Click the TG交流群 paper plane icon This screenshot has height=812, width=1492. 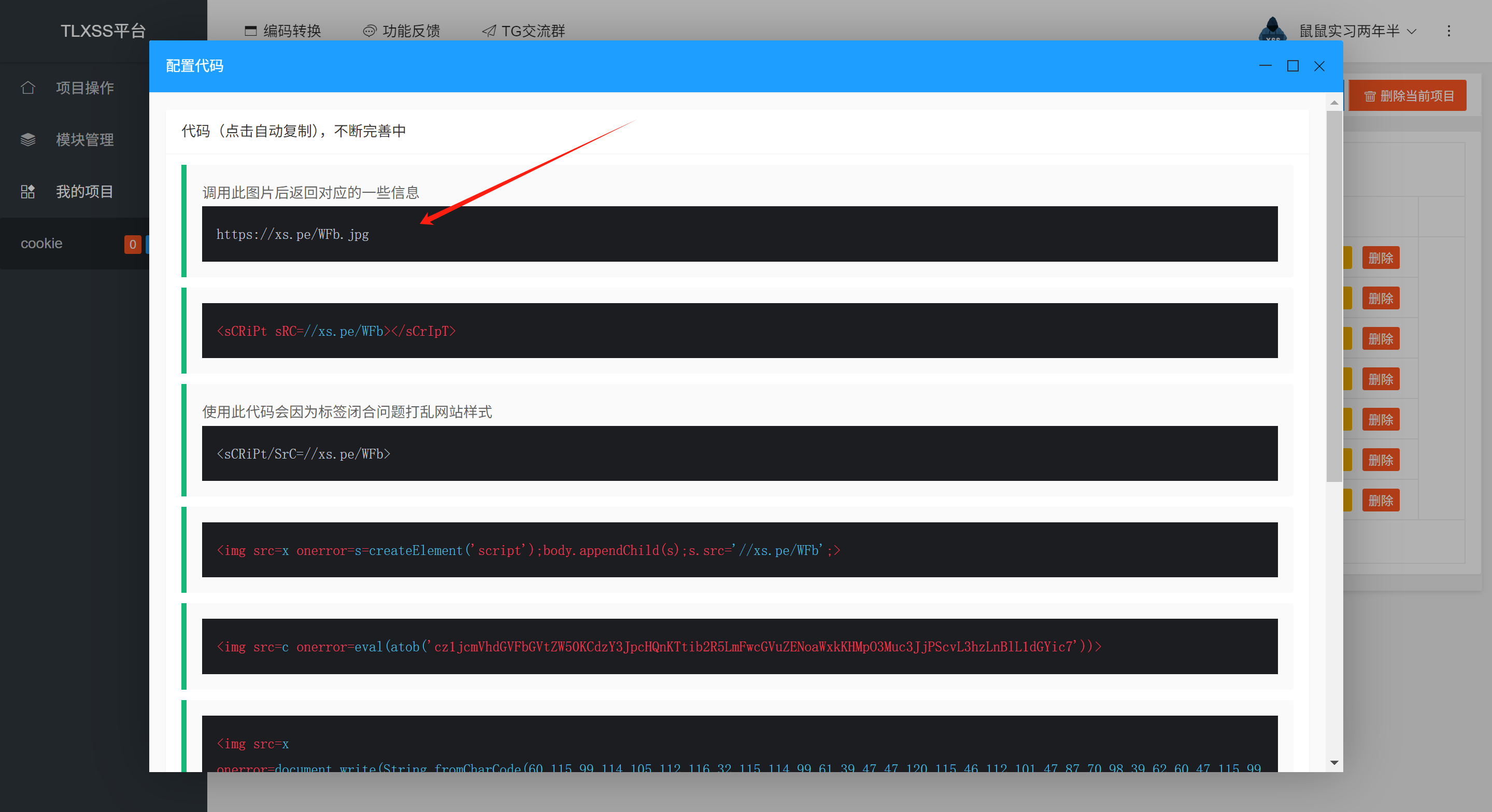pos(489,31)
